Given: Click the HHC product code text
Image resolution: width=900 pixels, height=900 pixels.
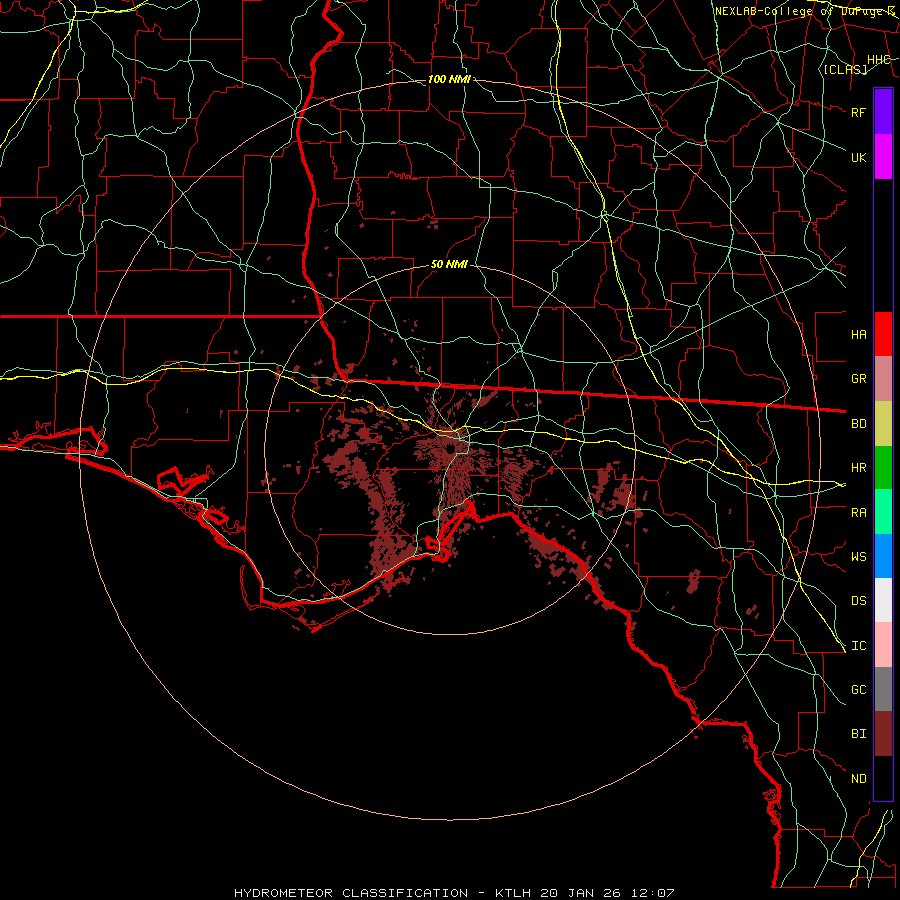Looking at the screenshot, I should [878, 60].
